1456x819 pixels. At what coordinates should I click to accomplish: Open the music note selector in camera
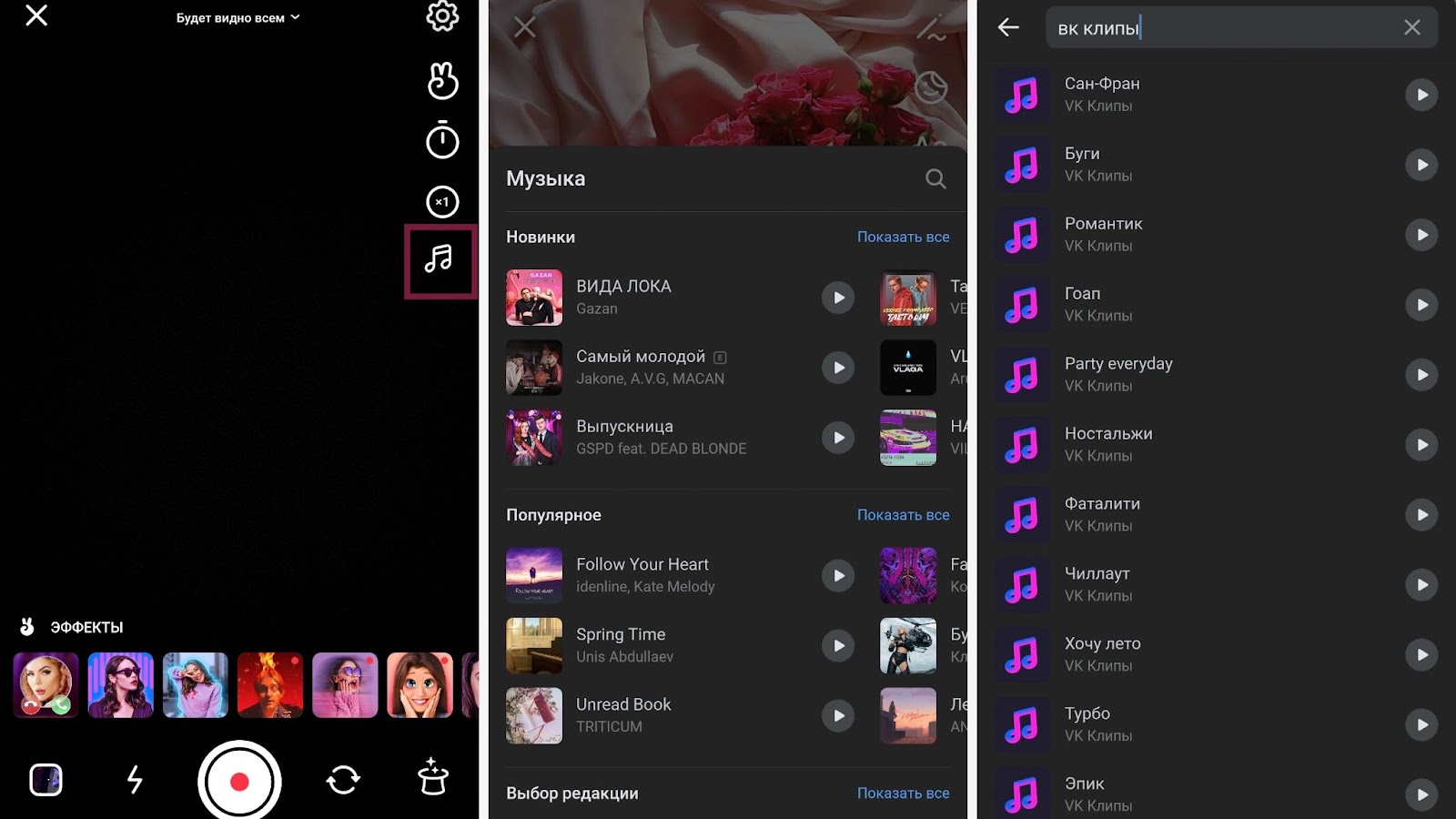click(440, 260)
